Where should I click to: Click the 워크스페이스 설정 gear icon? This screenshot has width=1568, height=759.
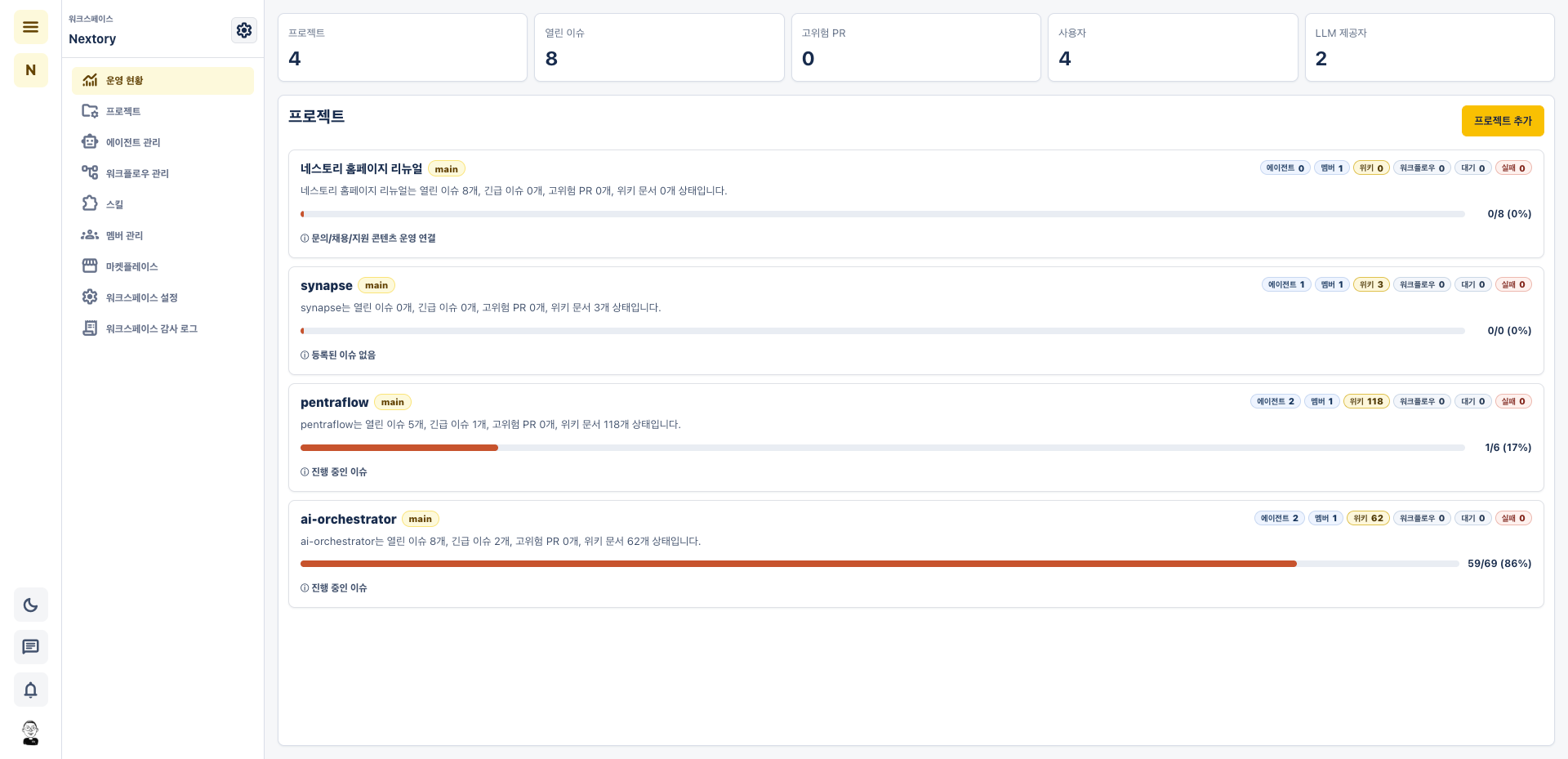click(90, 297)
